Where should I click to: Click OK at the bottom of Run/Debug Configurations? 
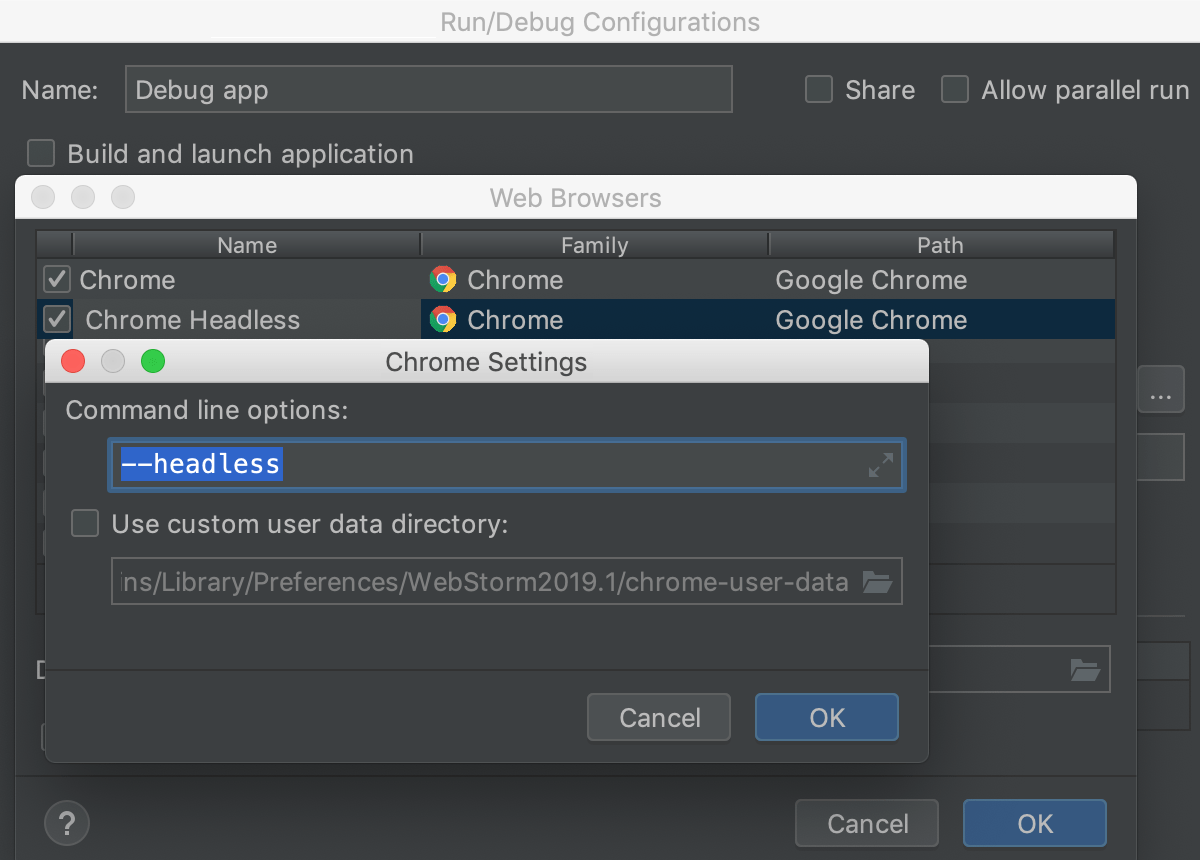pos(1034,823)
